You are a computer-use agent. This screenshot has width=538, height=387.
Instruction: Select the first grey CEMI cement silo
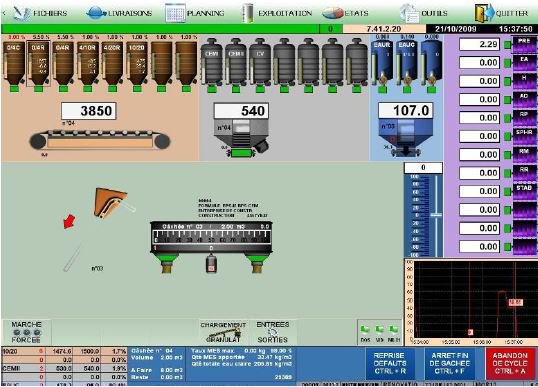[x=212, y=62]
